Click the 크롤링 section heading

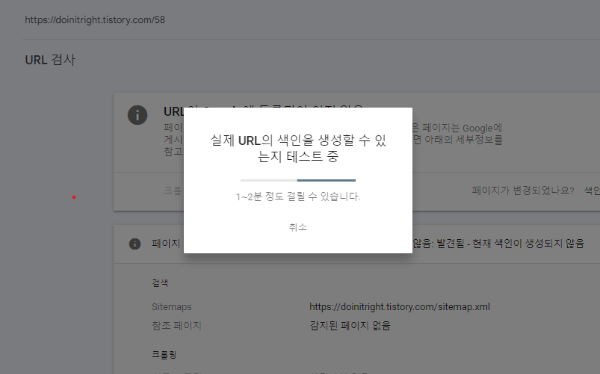point(164,354)
